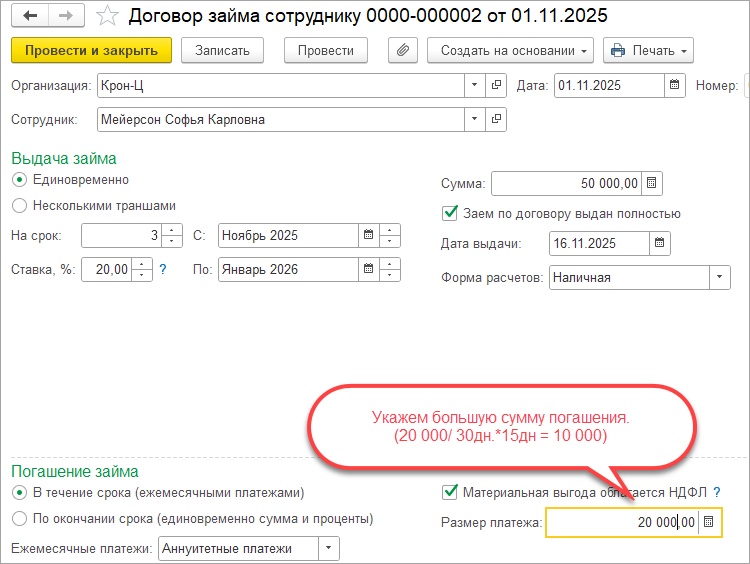The width and height of the screenshot is (750, 564).
Task: Expand the Сотрудник dropdown list
Action: click(474, 119)
